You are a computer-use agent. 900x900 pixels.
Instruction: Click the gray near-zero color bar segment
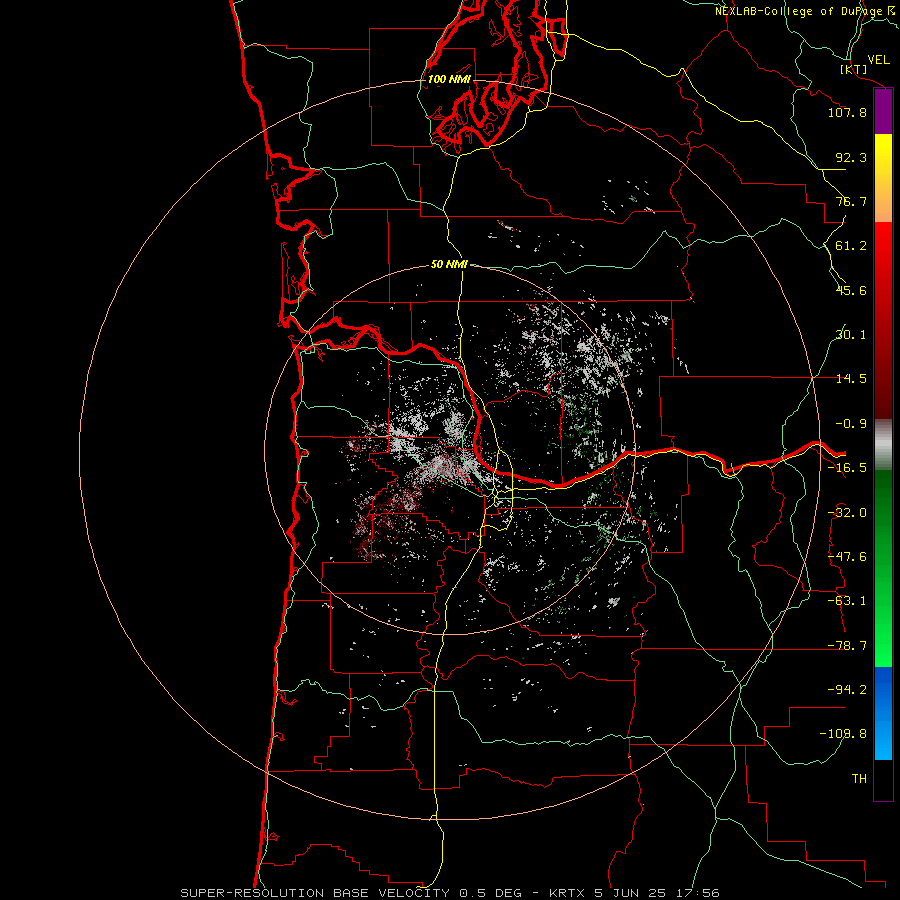point(883,445)
